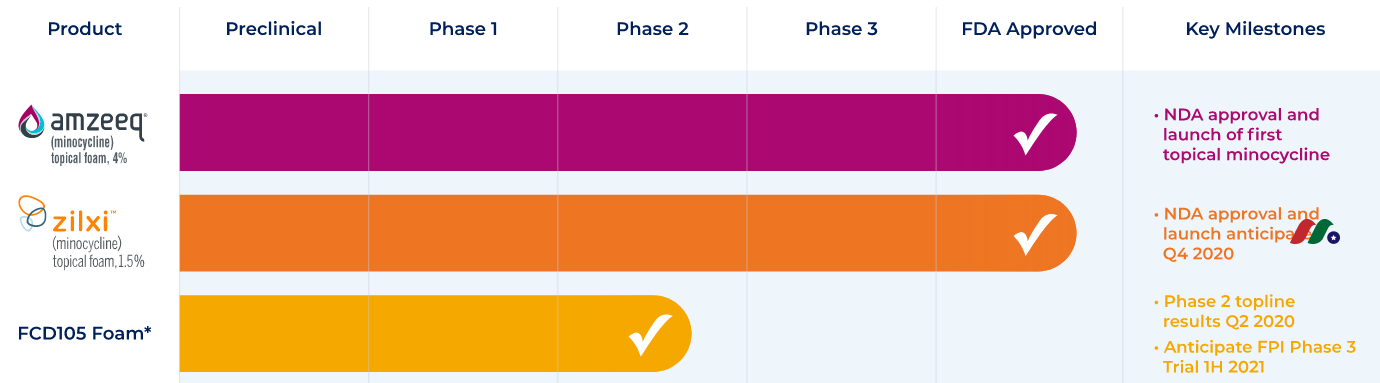
Task: Select the Phase 2 column header
Action: tap(652, 29)
